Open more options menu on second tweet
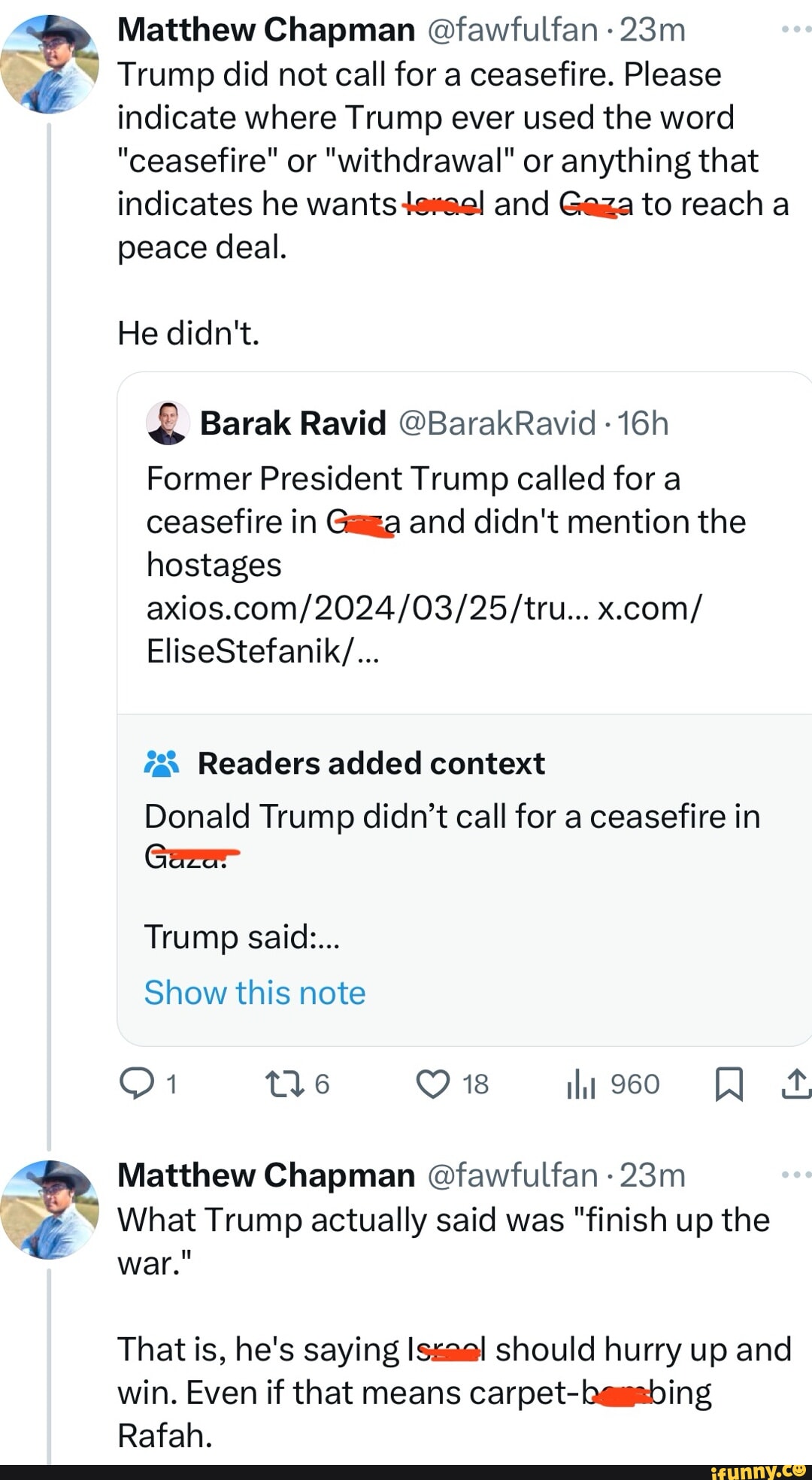Viewport: 812px width, 1480px height. 795,1175
